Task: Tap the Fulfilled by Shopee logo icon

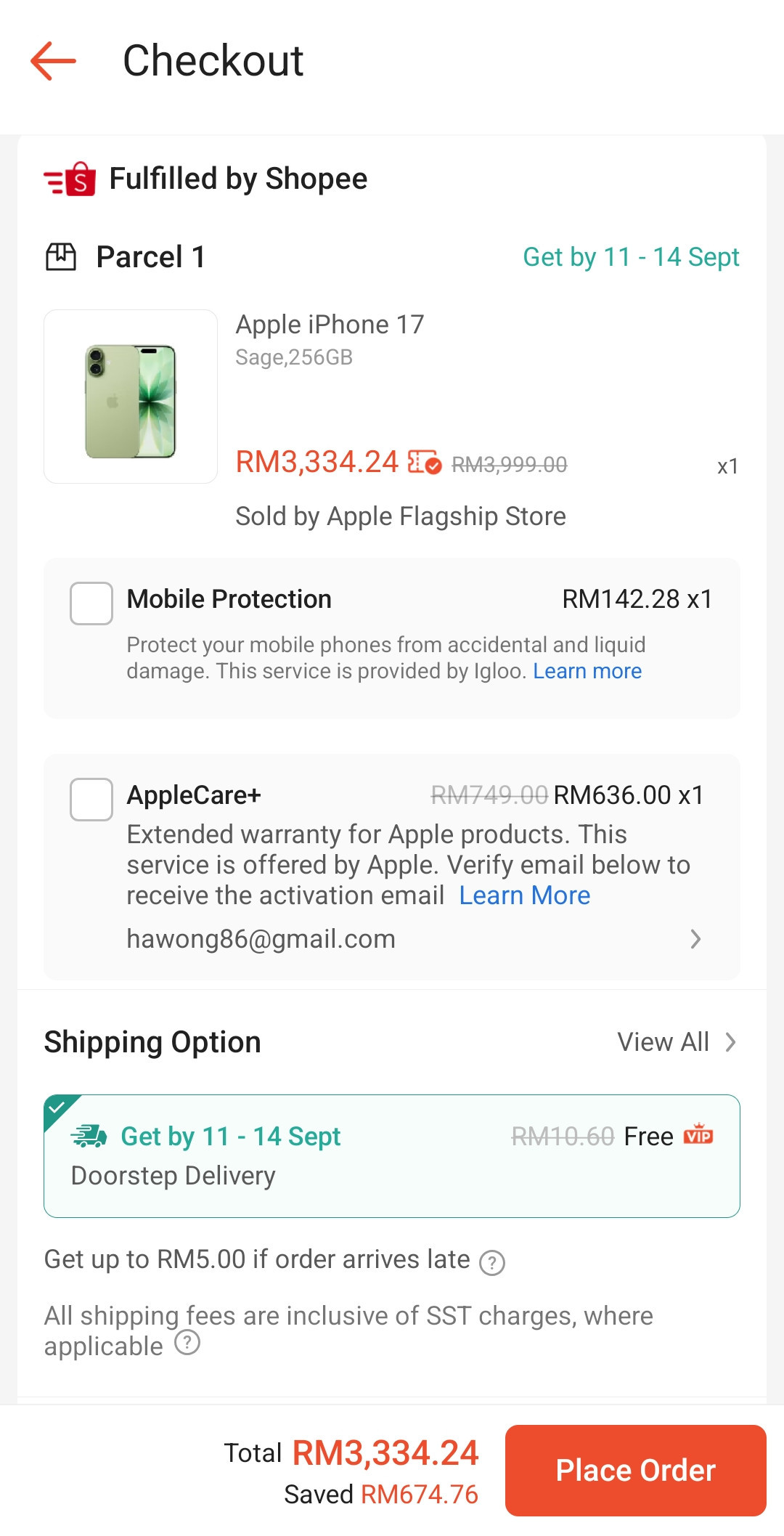Action: click(70, 179)
